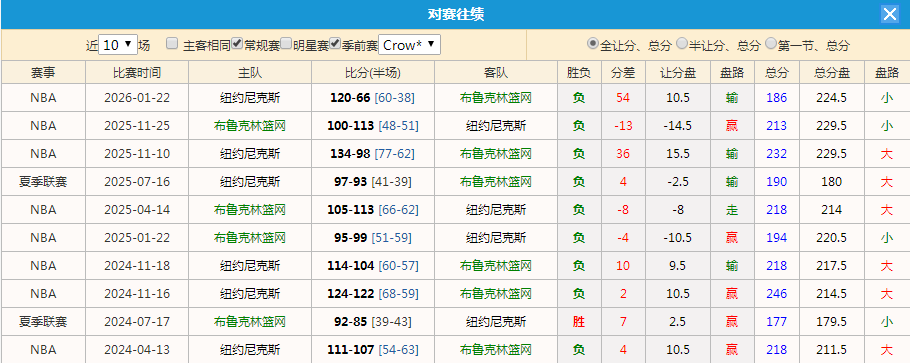Click the score 105-113 [66-62]
The width and height of the screenshot is (910, 363).
(x=373, y=210)
